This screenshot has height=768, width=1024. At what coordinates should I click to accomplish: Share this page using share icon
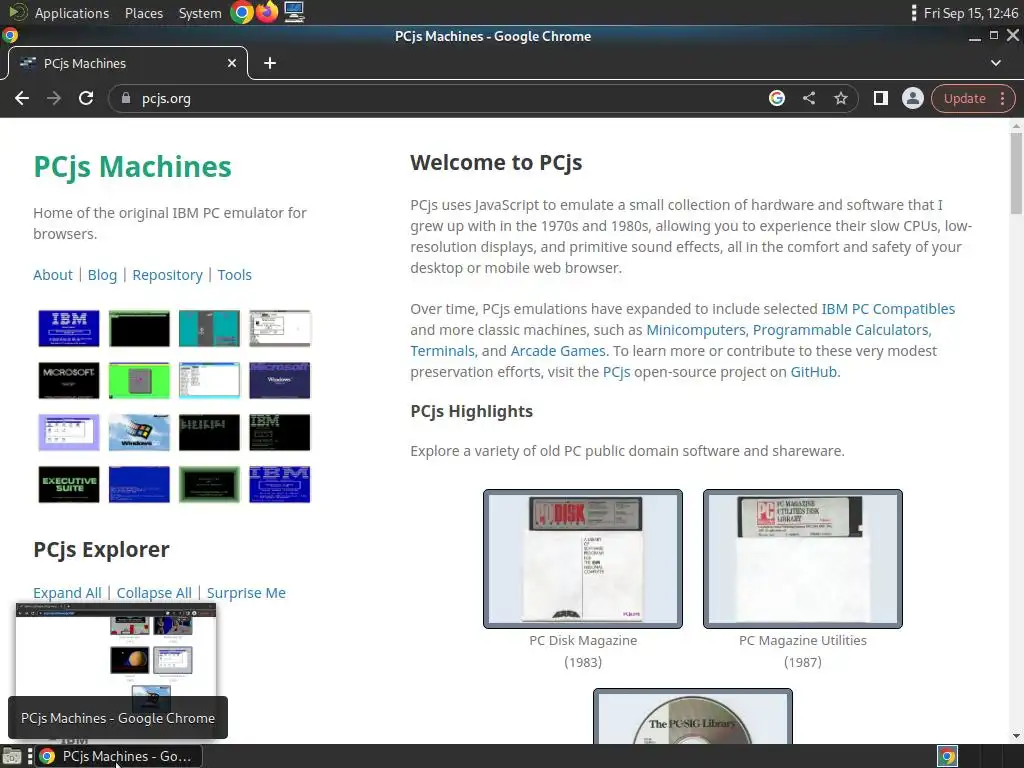(x=808, y=99)
